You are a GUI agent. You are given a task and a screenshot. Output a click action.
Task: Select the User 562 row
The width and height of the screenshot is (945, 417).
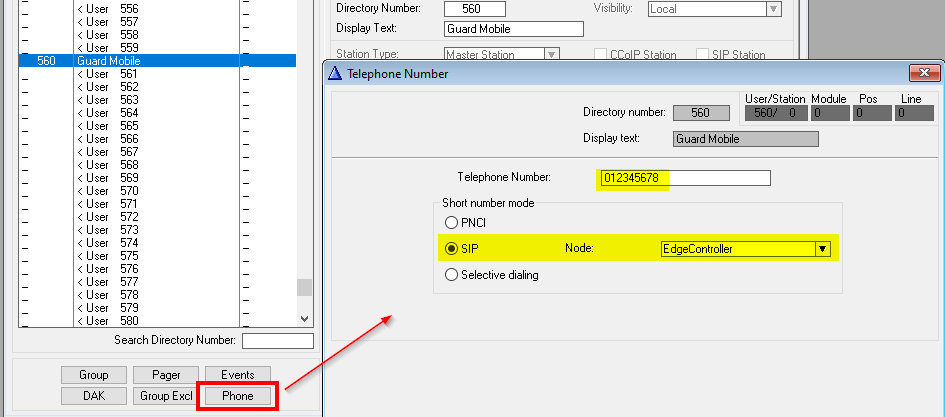coord(157,87)
